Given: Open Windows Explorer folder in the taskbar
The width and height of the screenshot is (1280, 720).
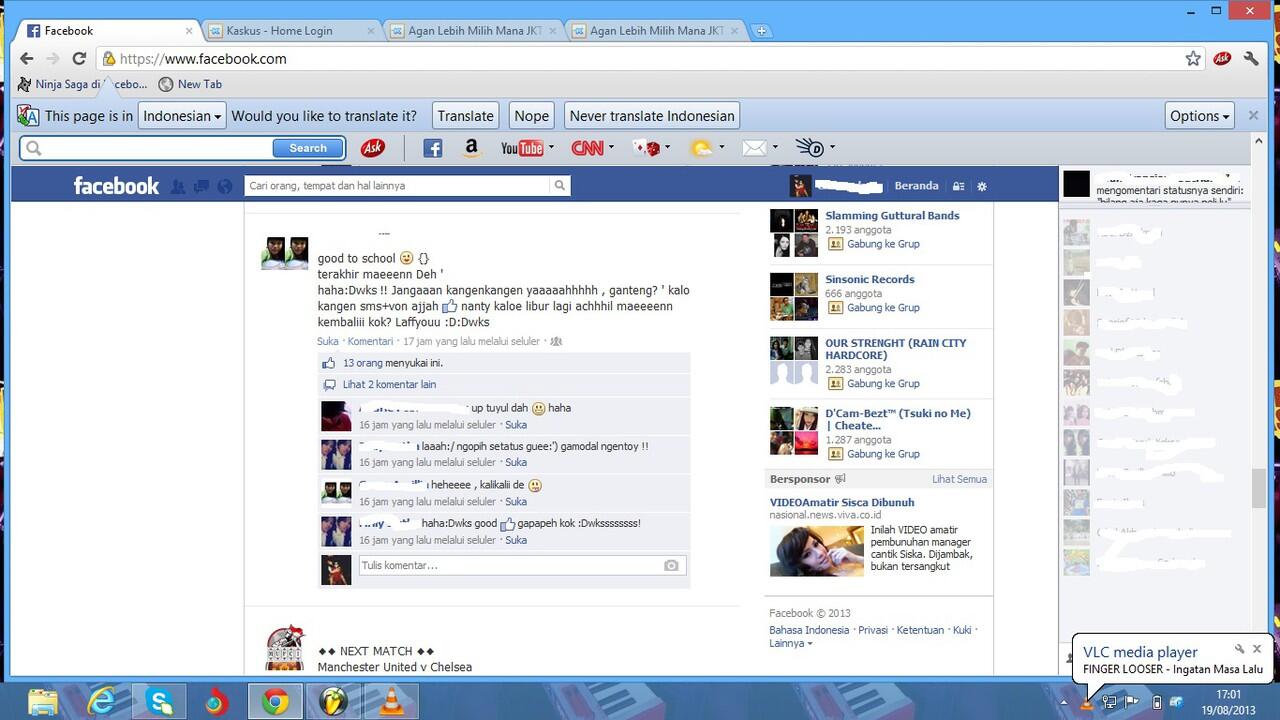Looking at the screenshot, I should [x=44, y=702].
